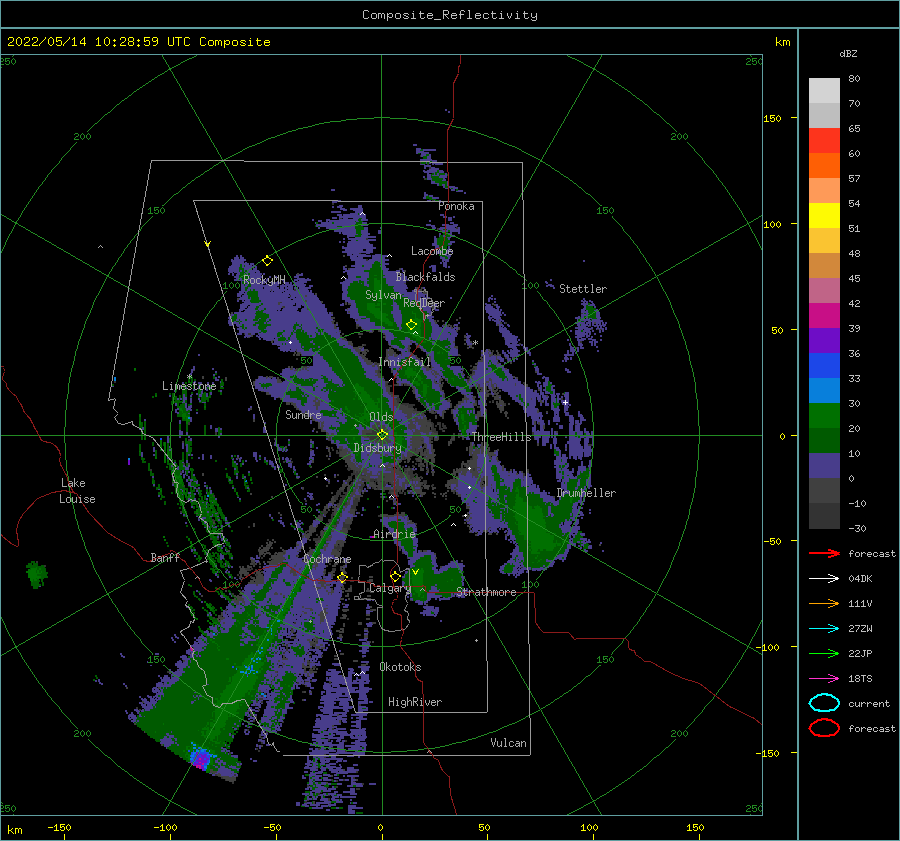This screenshot has height=841, width=900.
Task: Select the Okotoks label
Action: [400, 667]
